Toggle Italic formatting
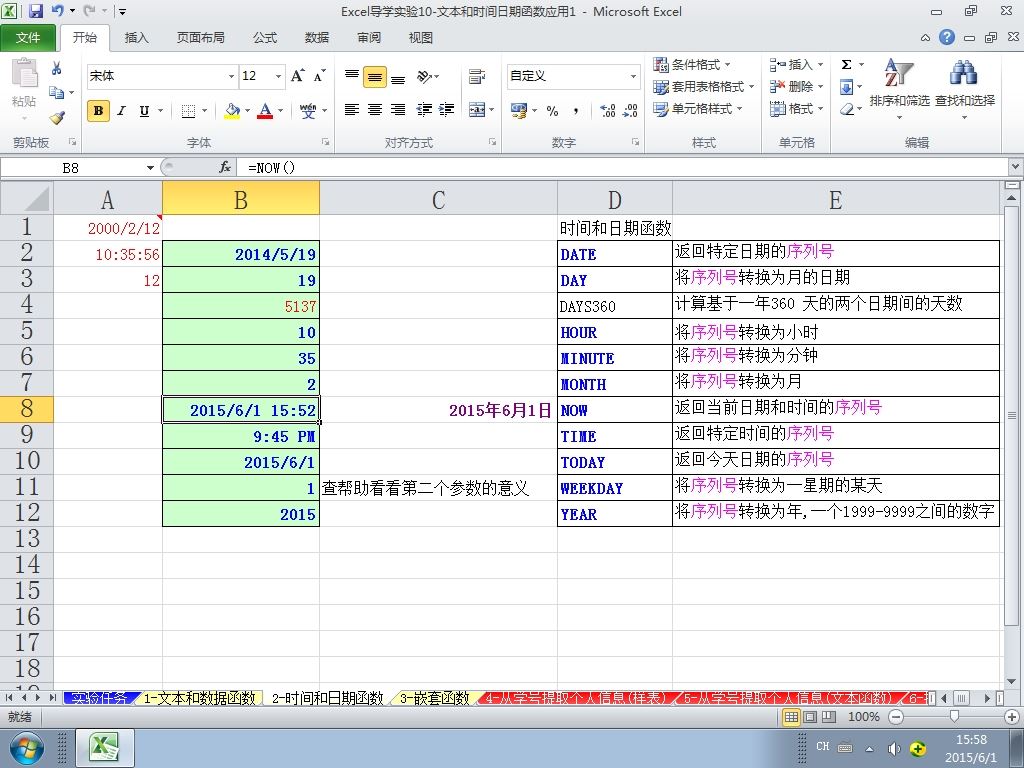The image size is (1024, 768). point(121,111)
